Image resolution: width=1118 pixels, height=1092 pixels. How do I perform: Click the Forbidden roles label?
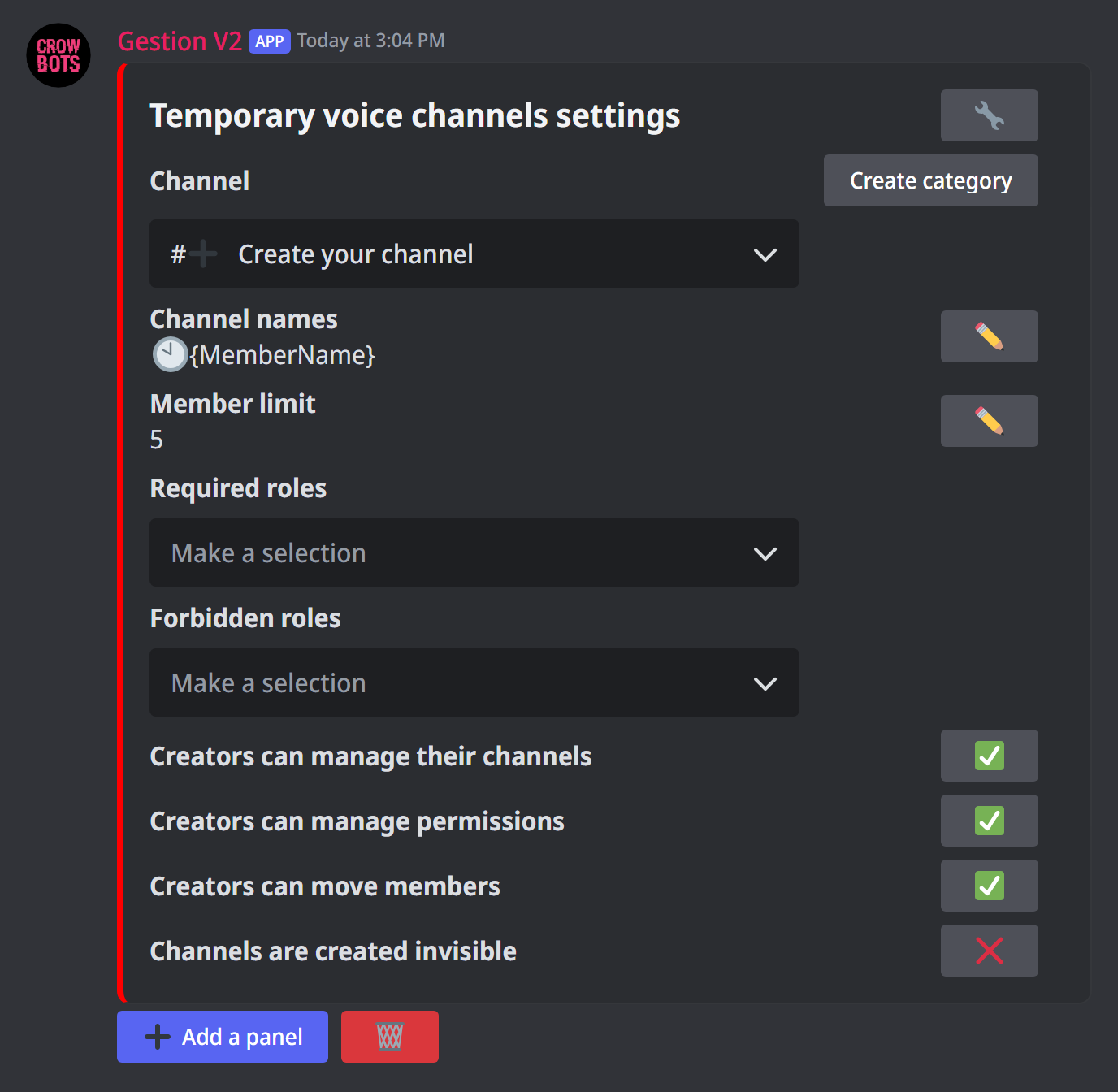[245, 618]
